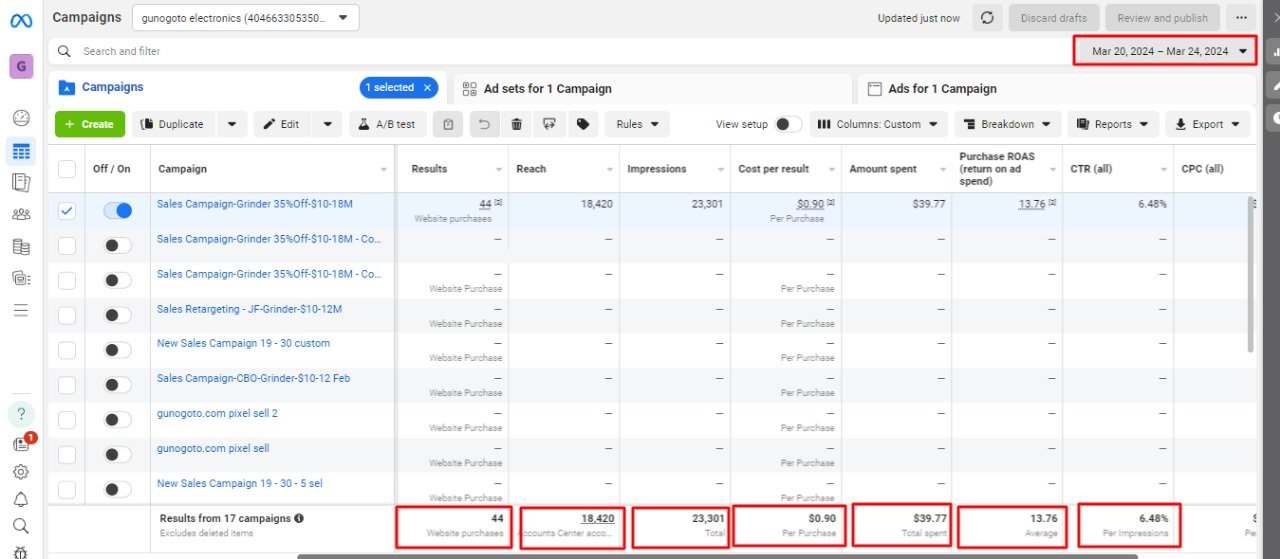Image resolution: width=1280 pixels, height=559 pixels.
Task: Open the gunogoto electronics account dropdown
Action: tap(245, 18)
